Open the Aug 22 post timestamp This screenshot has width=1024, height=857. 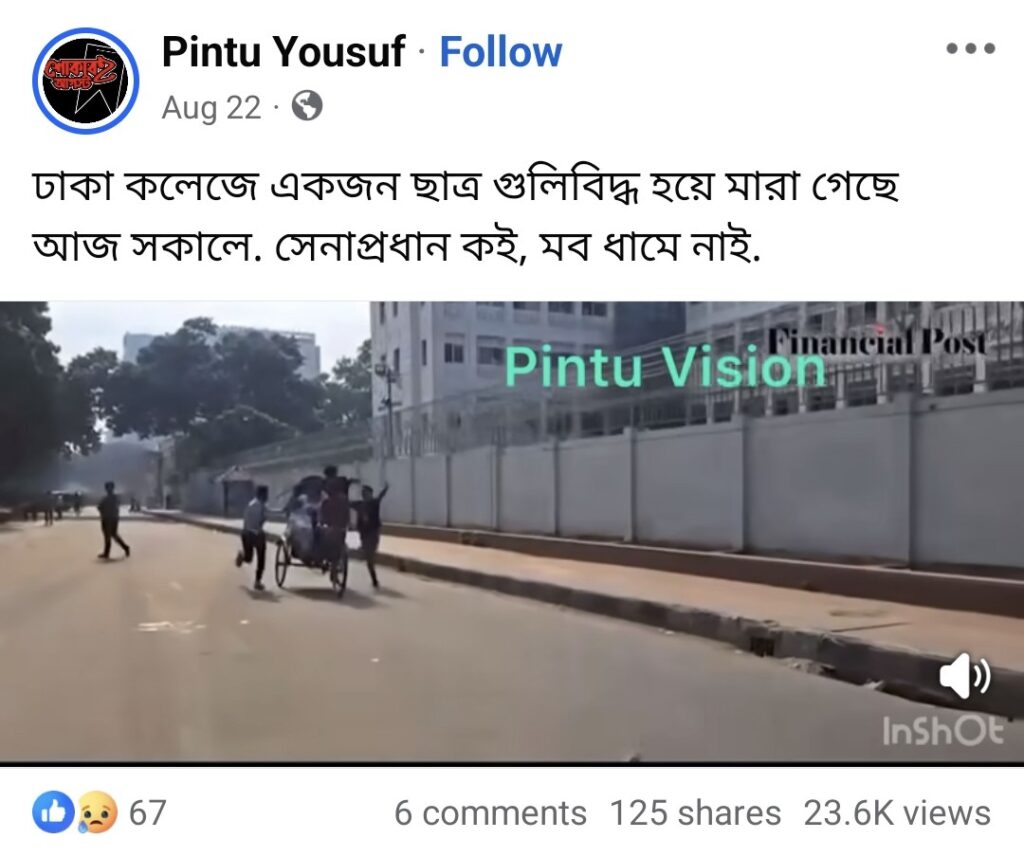coord(211,108)
